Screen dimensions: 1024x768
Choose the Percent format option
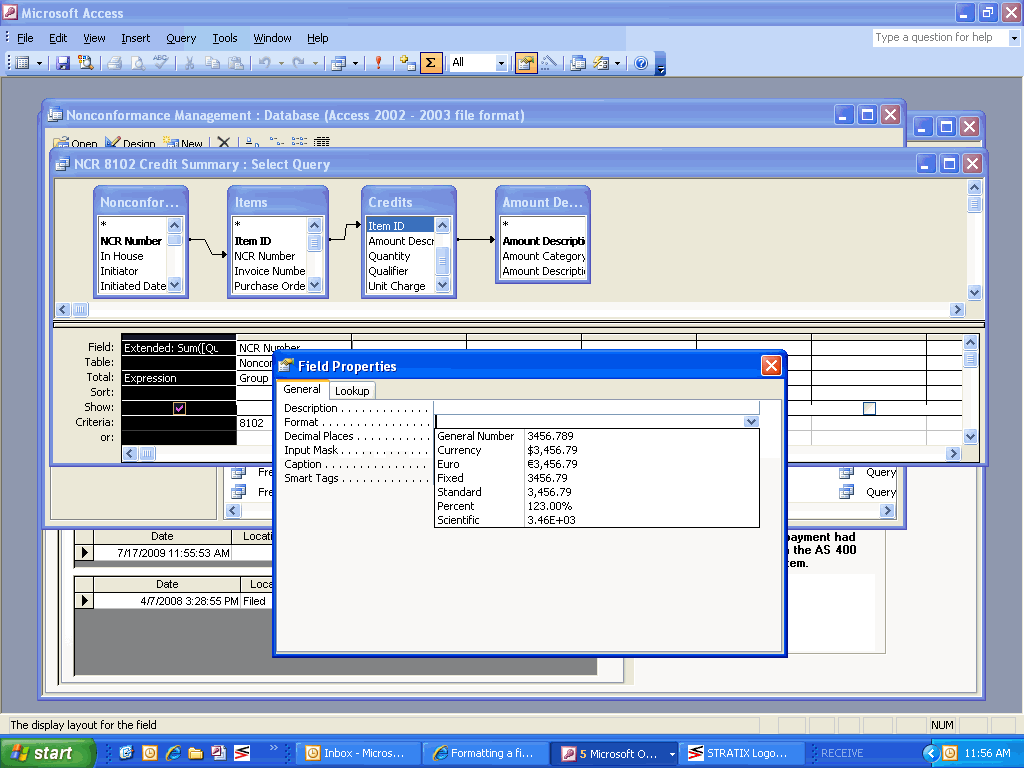(x=596, y=506)
